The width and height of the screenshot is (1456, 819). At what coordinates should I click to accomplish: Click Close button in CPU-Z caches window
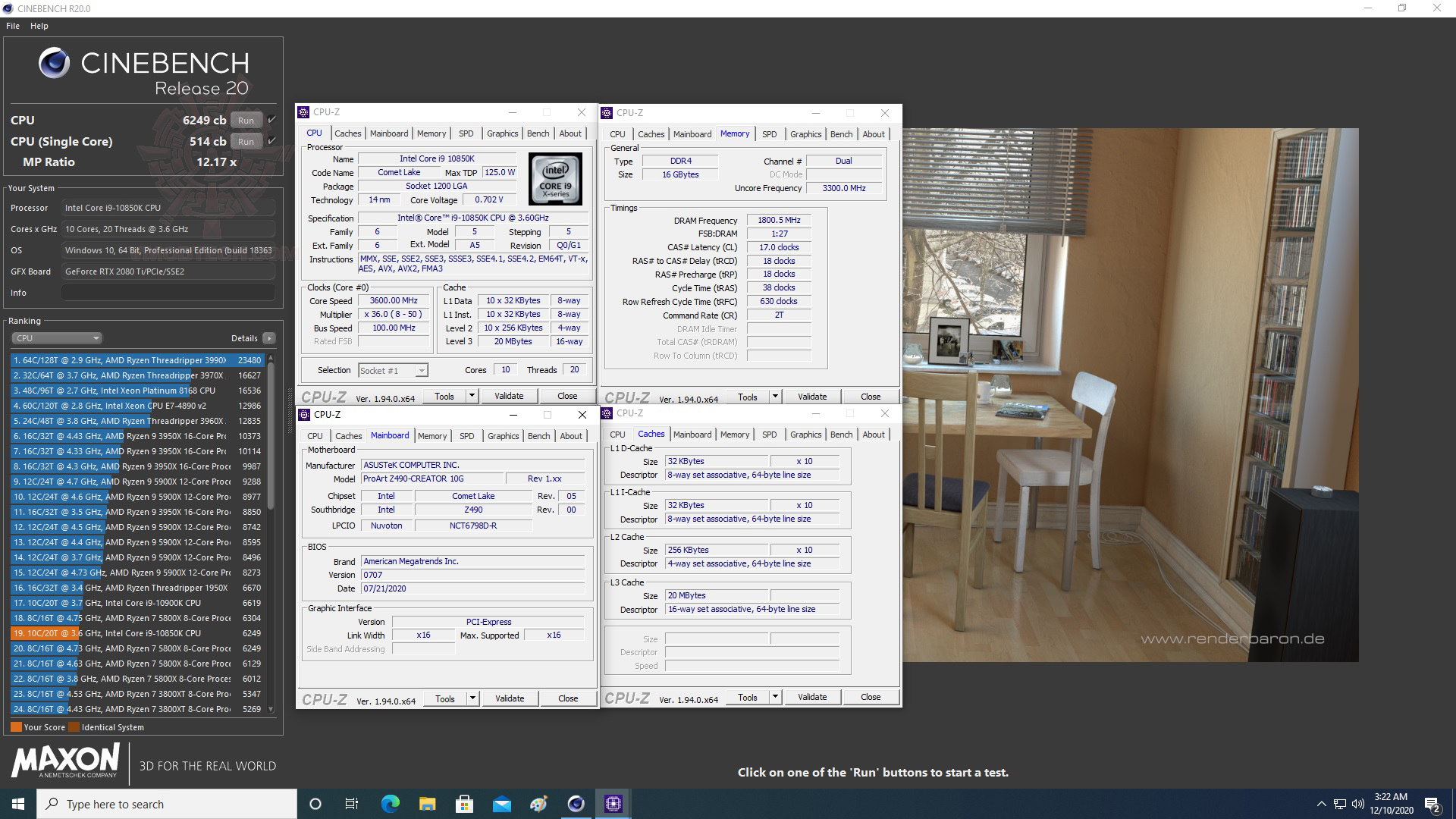click(869, 697)
